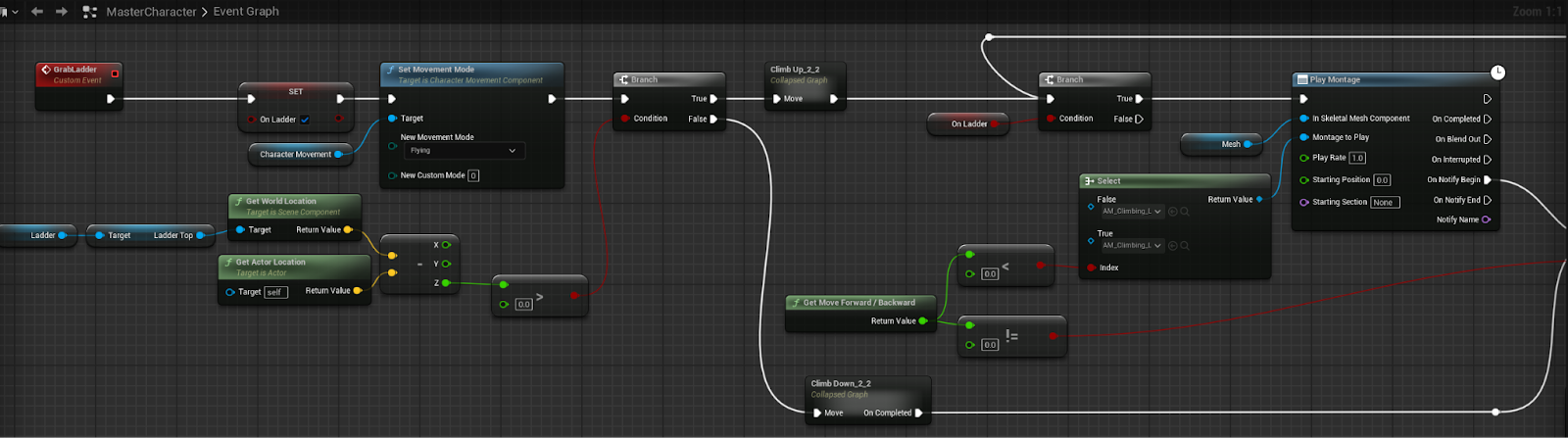Click the Starting Section None field
Image resolution: width=1568 pixels, height=438 pixels.
[1385, 203]
